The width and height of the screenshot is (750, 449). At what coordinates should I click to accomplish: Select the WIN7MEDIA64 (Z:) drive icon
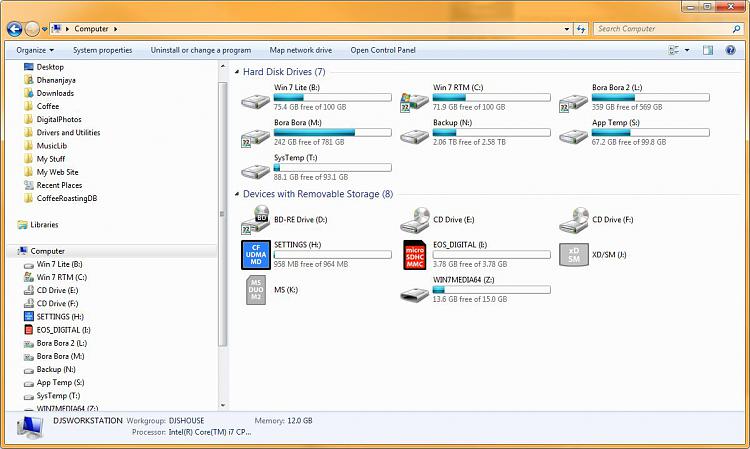(x=414, y=295)
